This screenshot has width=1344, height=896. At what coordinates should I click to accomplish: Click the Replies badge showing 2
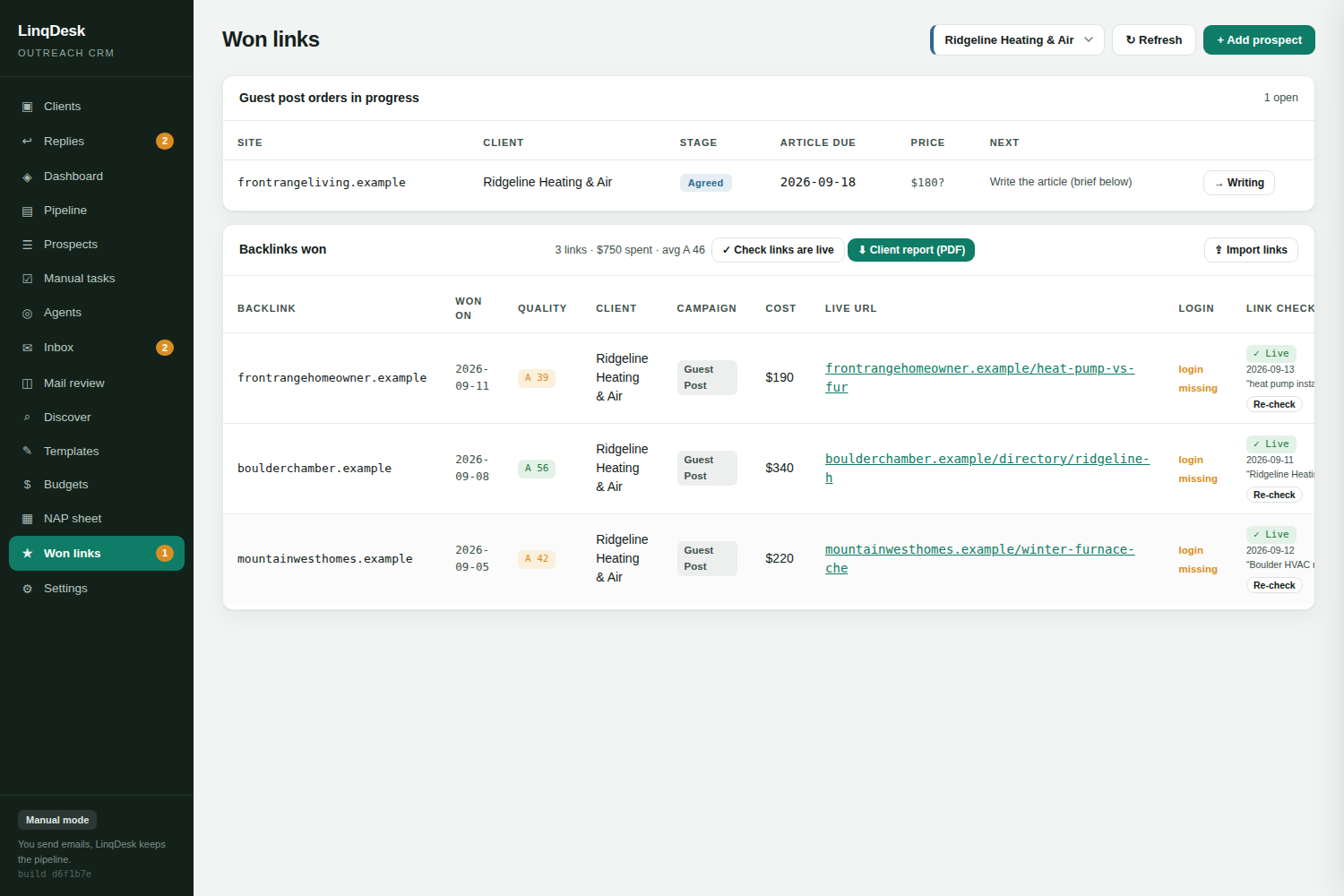(x=165, y=141)
